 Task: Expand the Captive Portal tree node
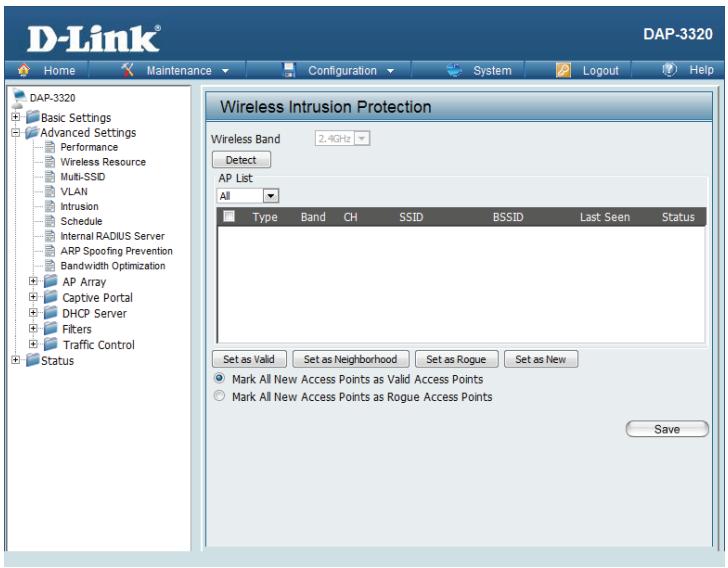tap(33, 297)
